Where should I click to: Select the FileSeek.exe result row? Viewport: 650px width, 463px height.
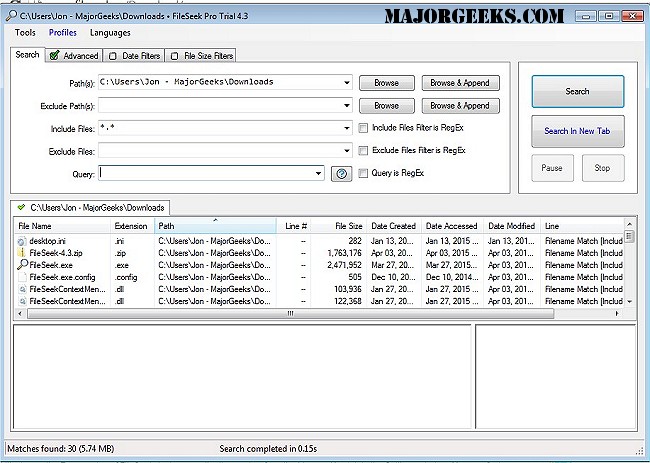click(x=319, y=265)
